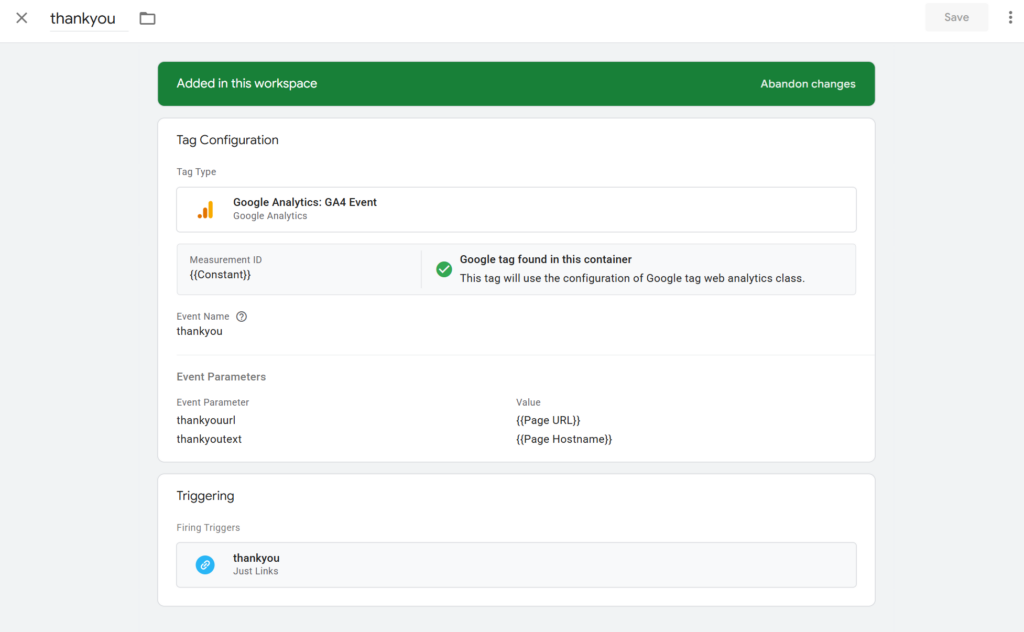This screenshot has width=1024, height=632.
Task: Click the Event Name help question icon
Action: coord(241,317)
